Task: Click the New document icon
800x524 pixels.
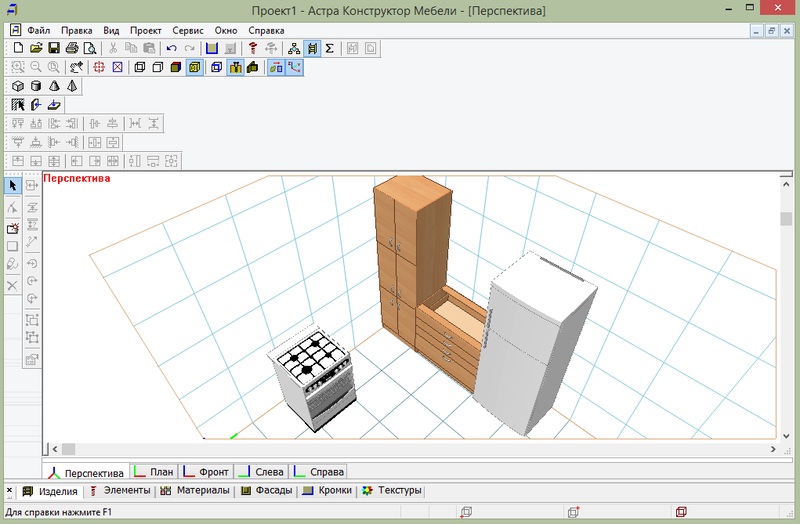Action: 18,48
